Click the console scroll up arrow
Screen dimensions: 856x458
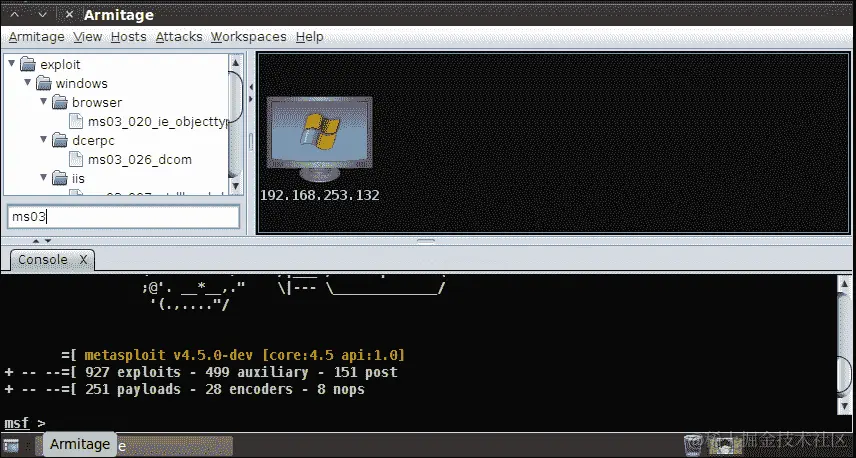pos(843,283)
